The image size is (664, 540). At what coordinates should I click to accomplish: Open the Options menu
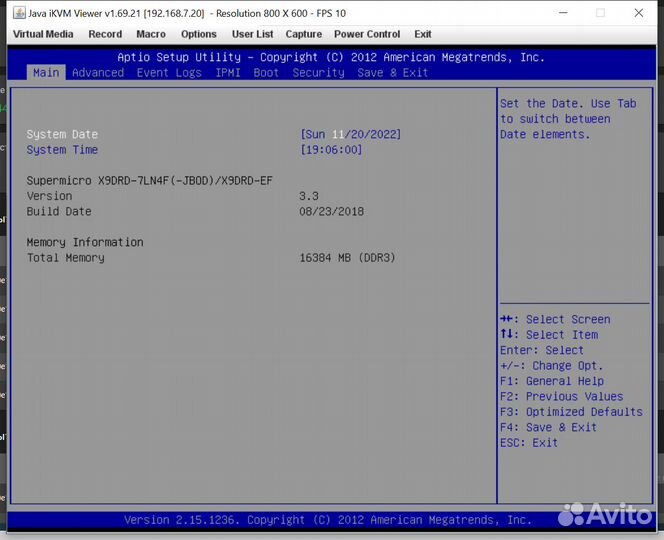[x=199, y=34]
